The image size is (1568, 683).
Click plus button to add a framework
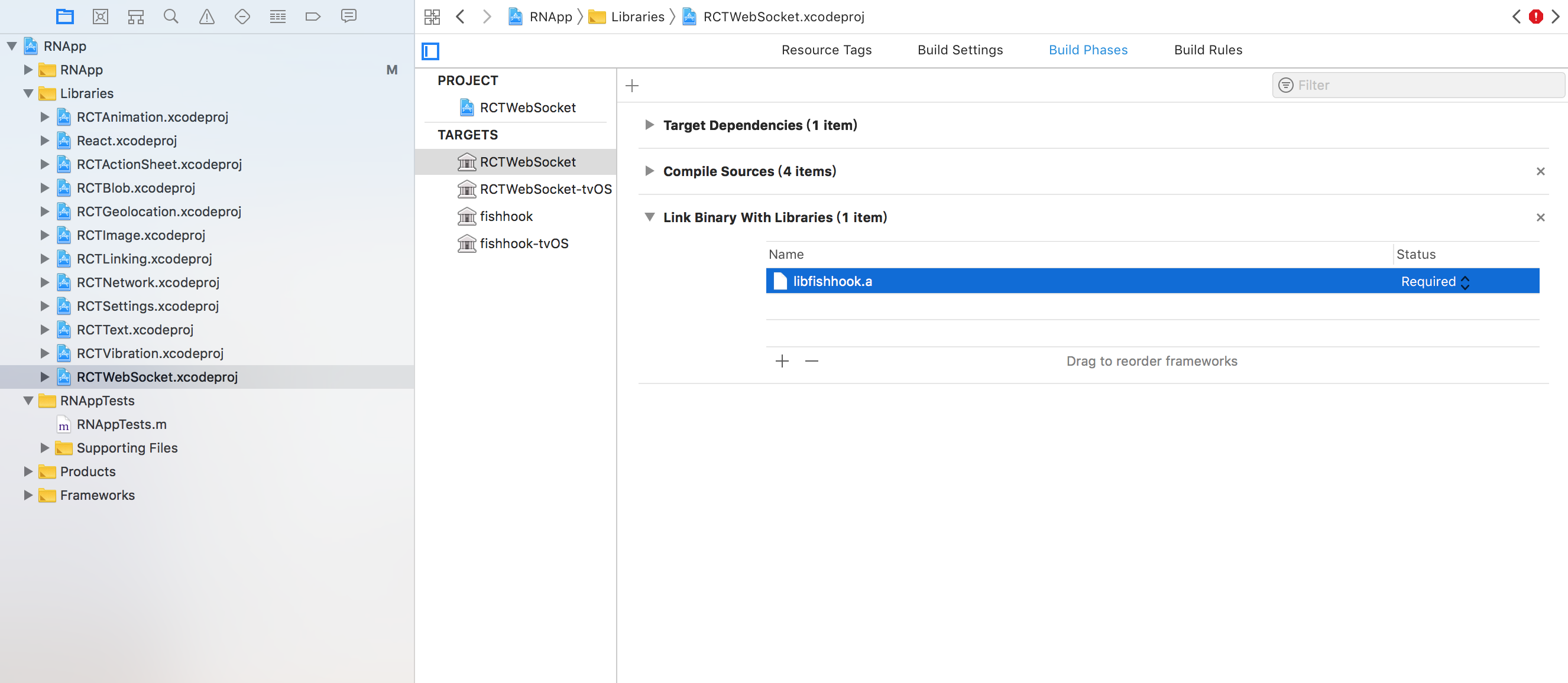click(x=782, y=361)
